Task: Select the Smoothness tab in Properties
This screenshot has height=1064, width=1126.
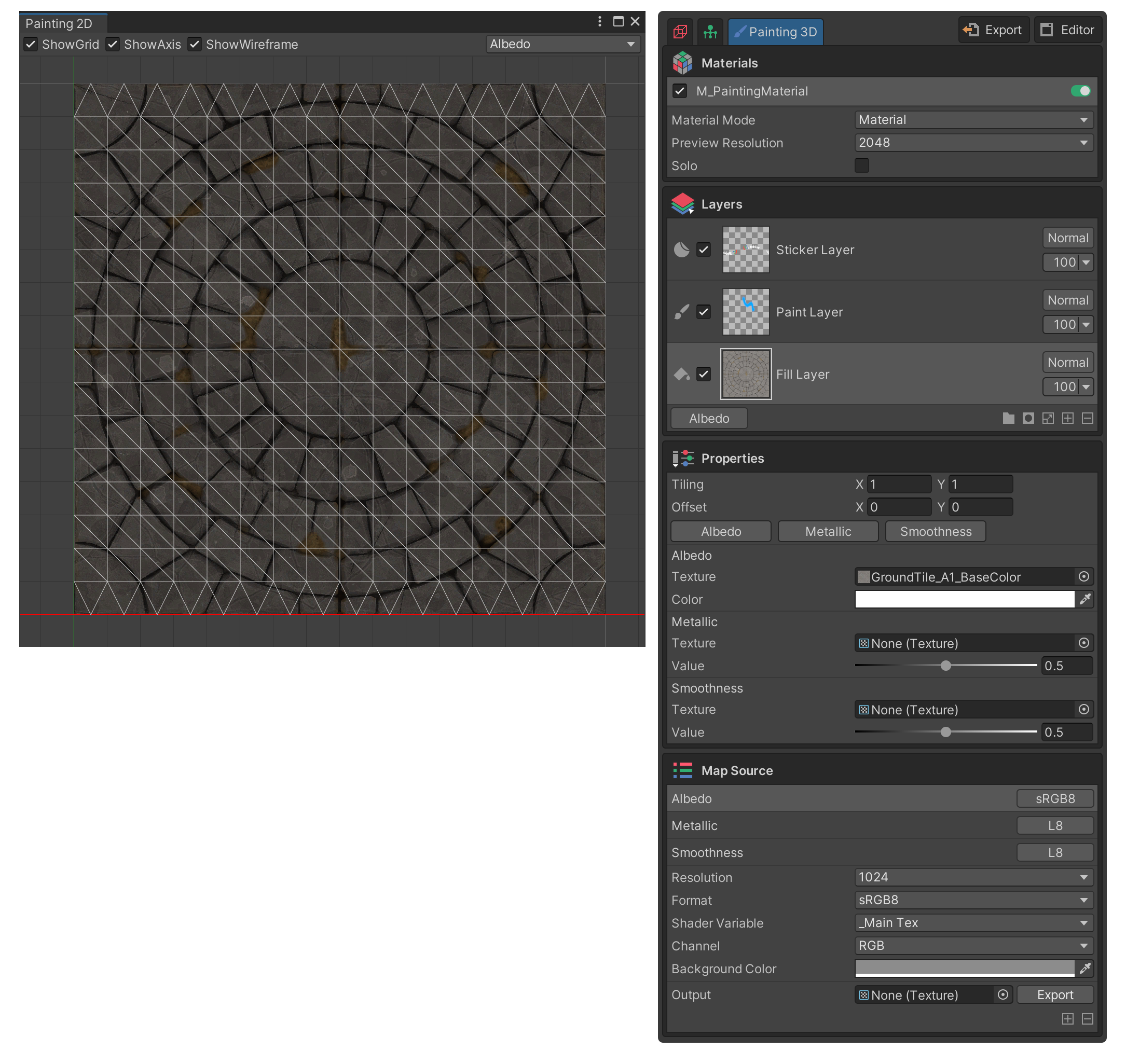Action: (935, 531)
